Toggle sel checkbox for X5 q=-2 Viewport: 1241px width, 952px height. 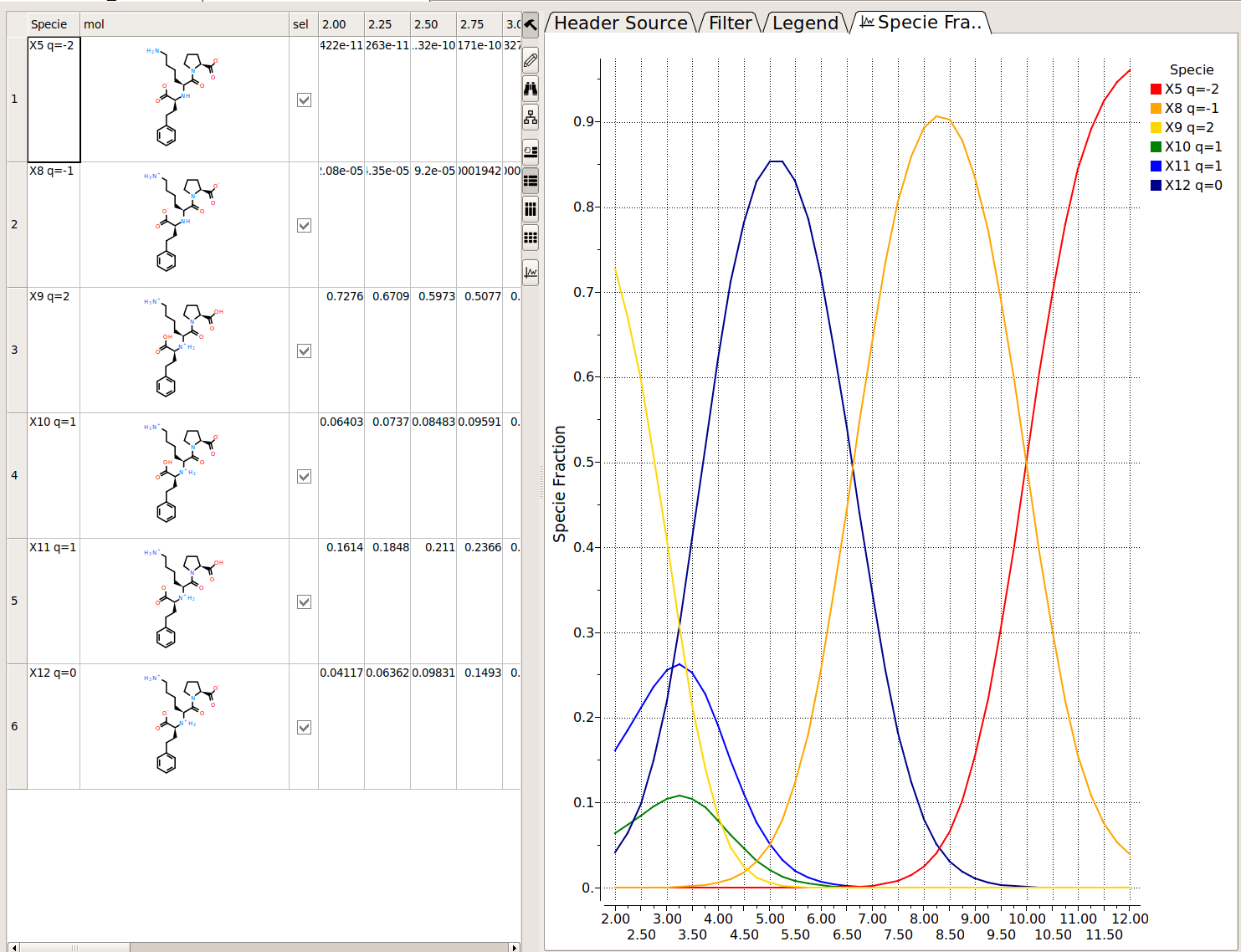(x=304, y=100)
